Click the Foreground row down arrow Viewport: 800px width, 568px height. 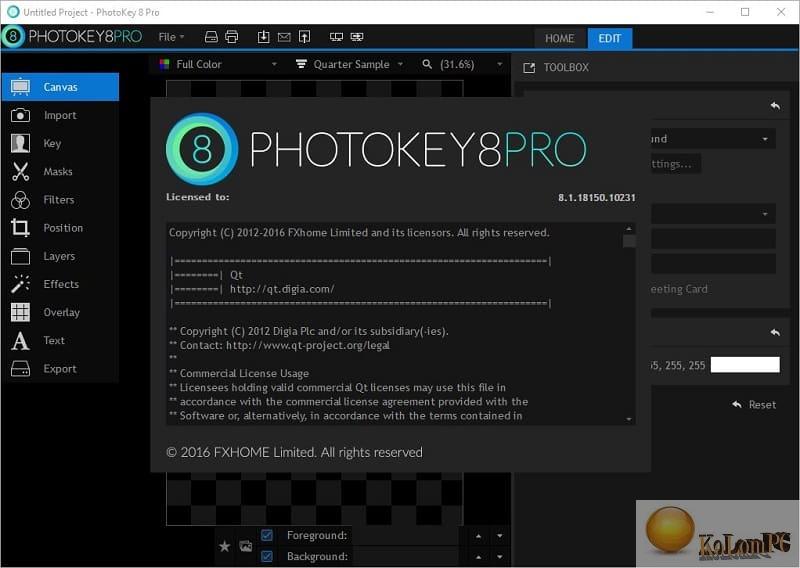499,536
